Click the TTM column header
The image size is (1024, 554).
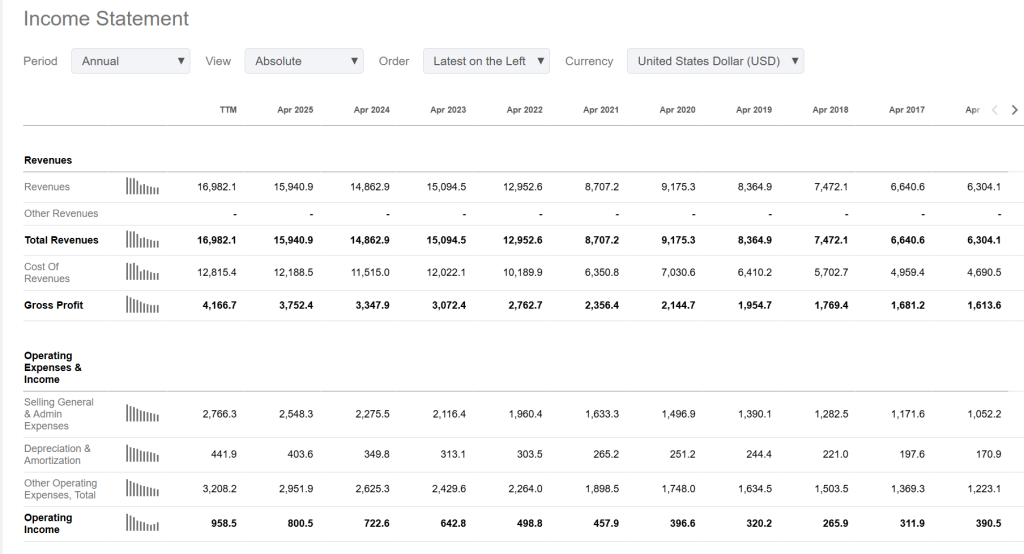[228, 110]
